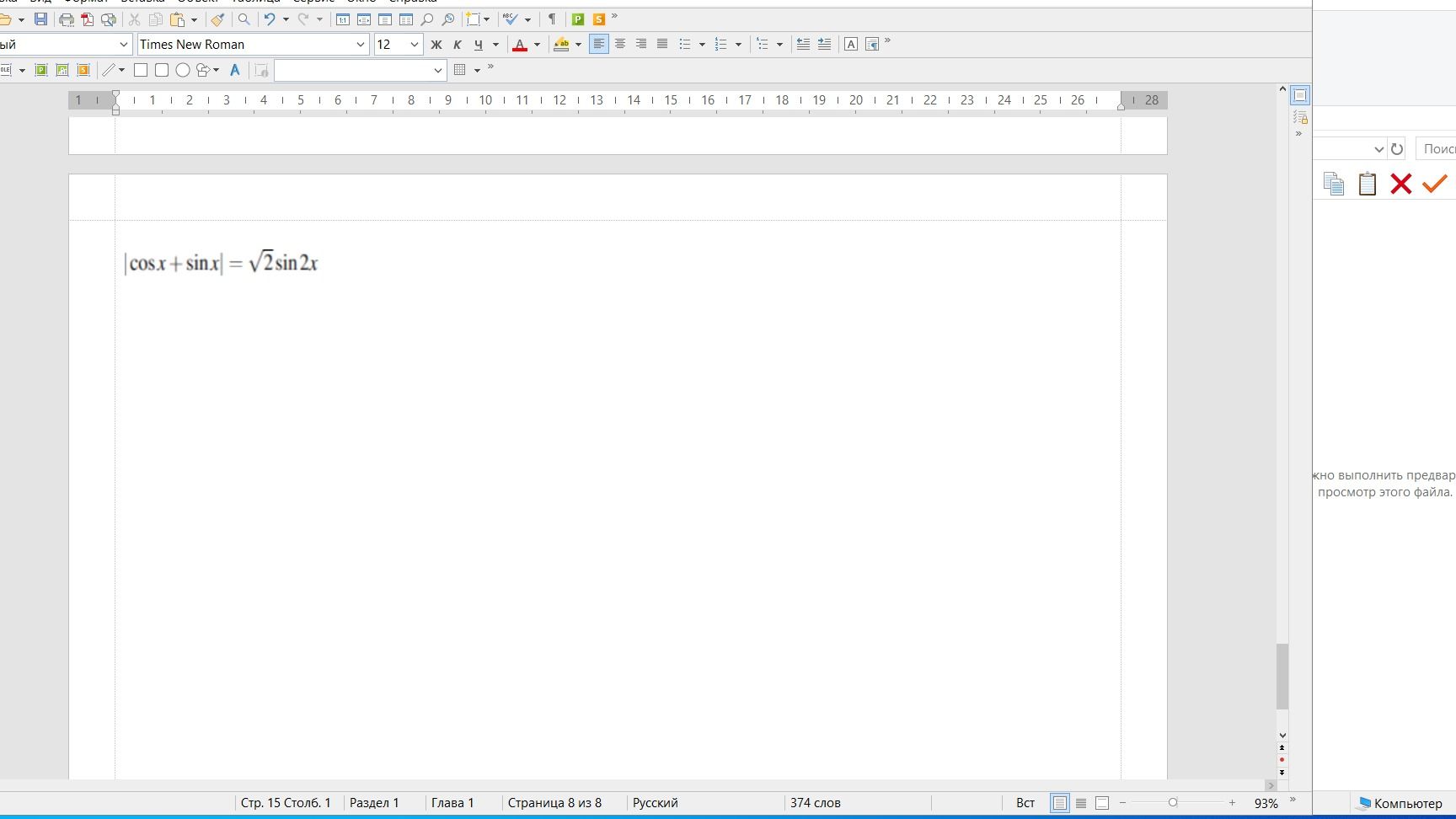Image resolution: width=1456 pixels, height=819 pixels.
Task: Insert TextArt with the blue A icon
Action: coord(235,70)
